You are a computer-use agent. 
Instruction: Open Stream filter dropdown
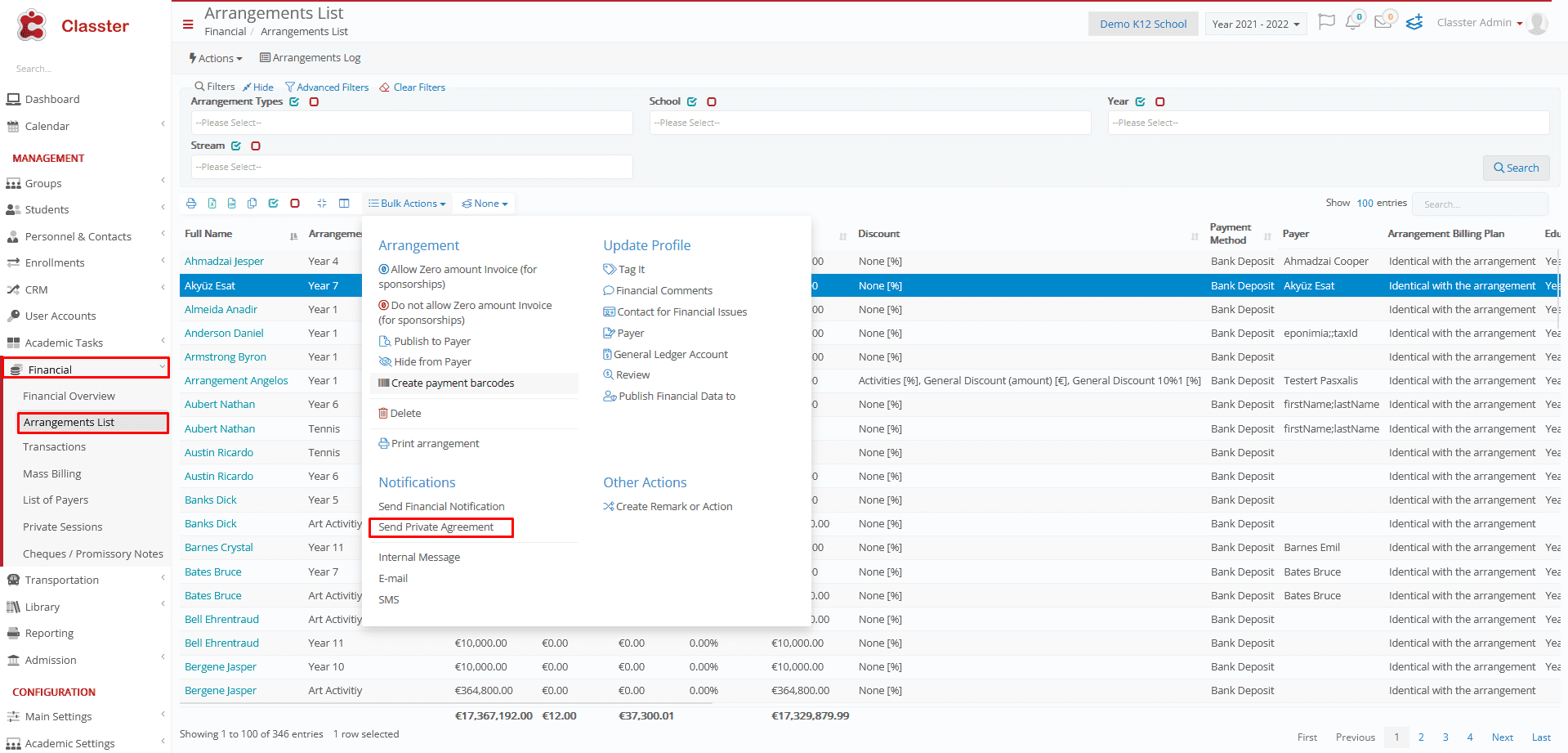[412, 167]
